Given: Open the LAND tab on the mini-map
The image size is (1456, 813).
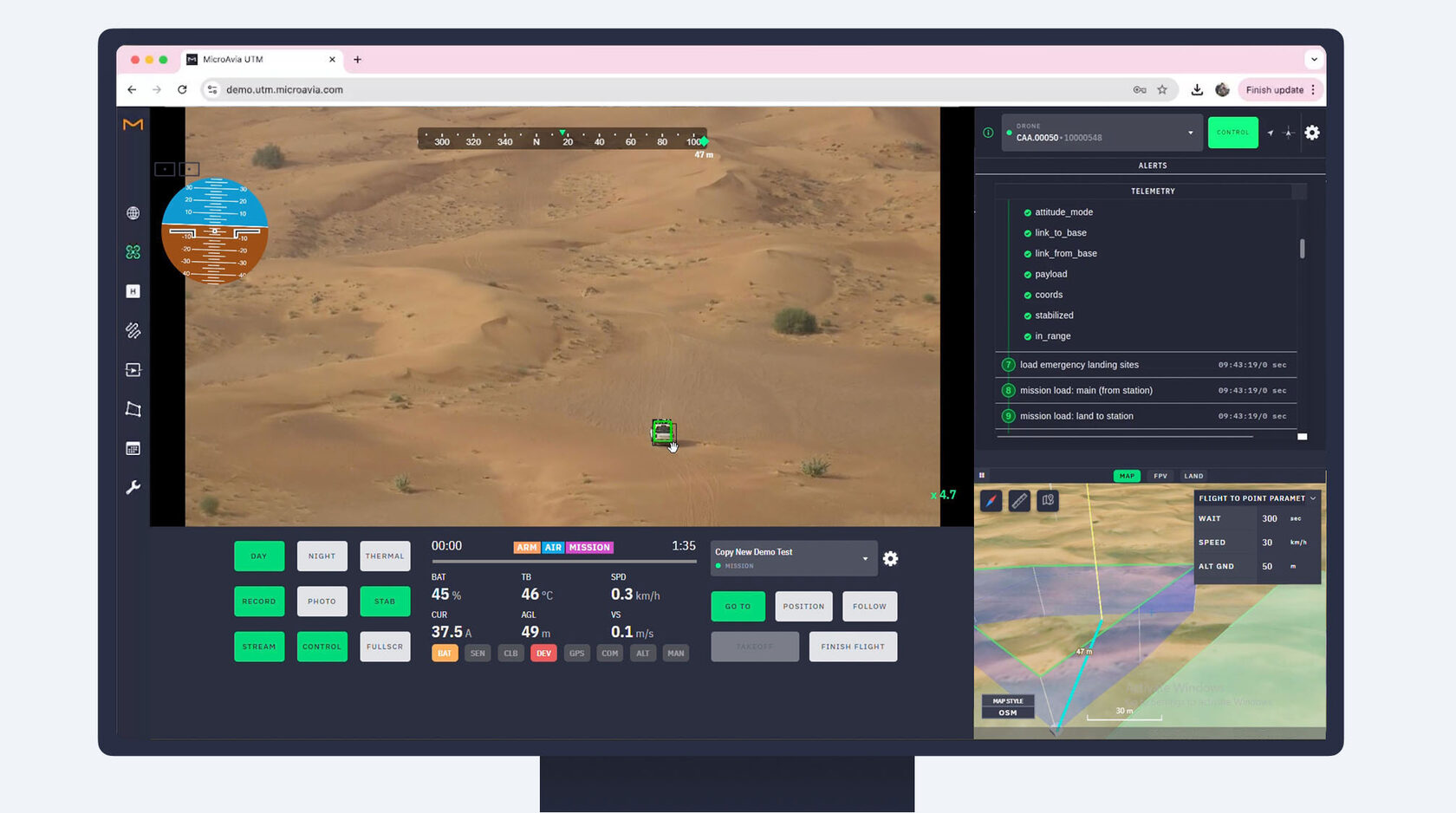Looking at the screenshot, I should (x=1193, y=476).
